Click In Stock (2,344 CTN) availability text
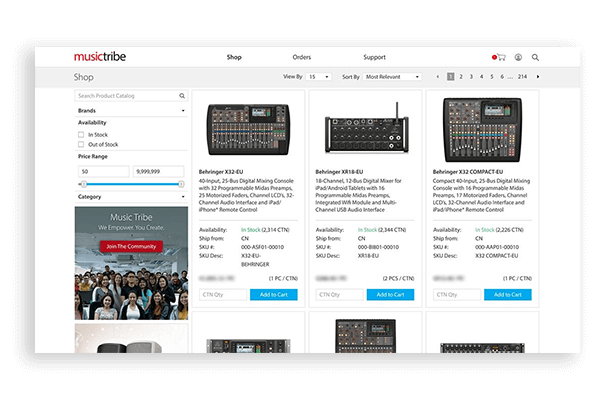This screenshot has height=400, width=615. coord(382,230)
